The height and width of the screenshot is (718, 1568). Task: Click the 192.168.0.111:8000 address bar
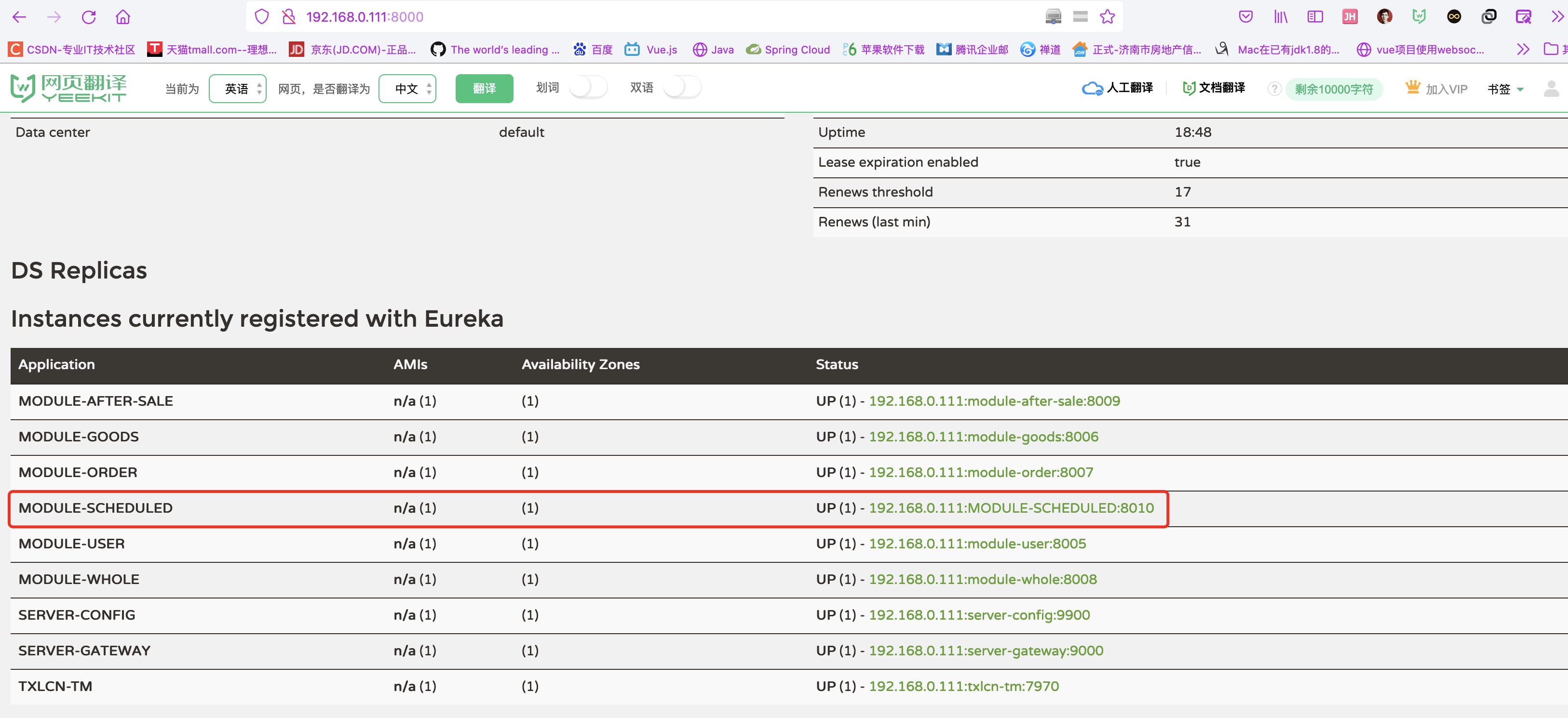point(365,17)
